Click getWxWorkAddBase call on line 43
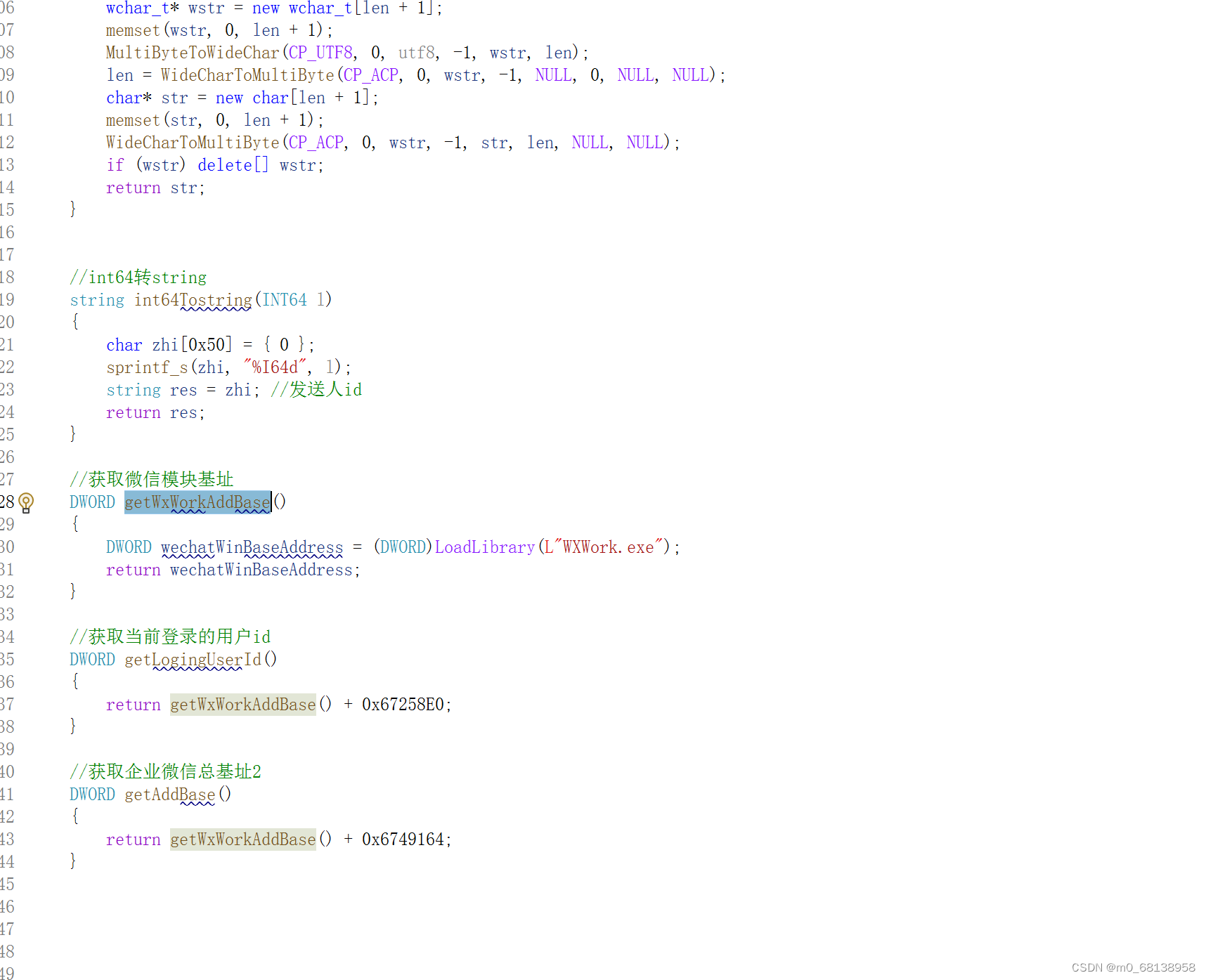The width and height of the screenshot is (1206, 980). (x=243, y=839)
